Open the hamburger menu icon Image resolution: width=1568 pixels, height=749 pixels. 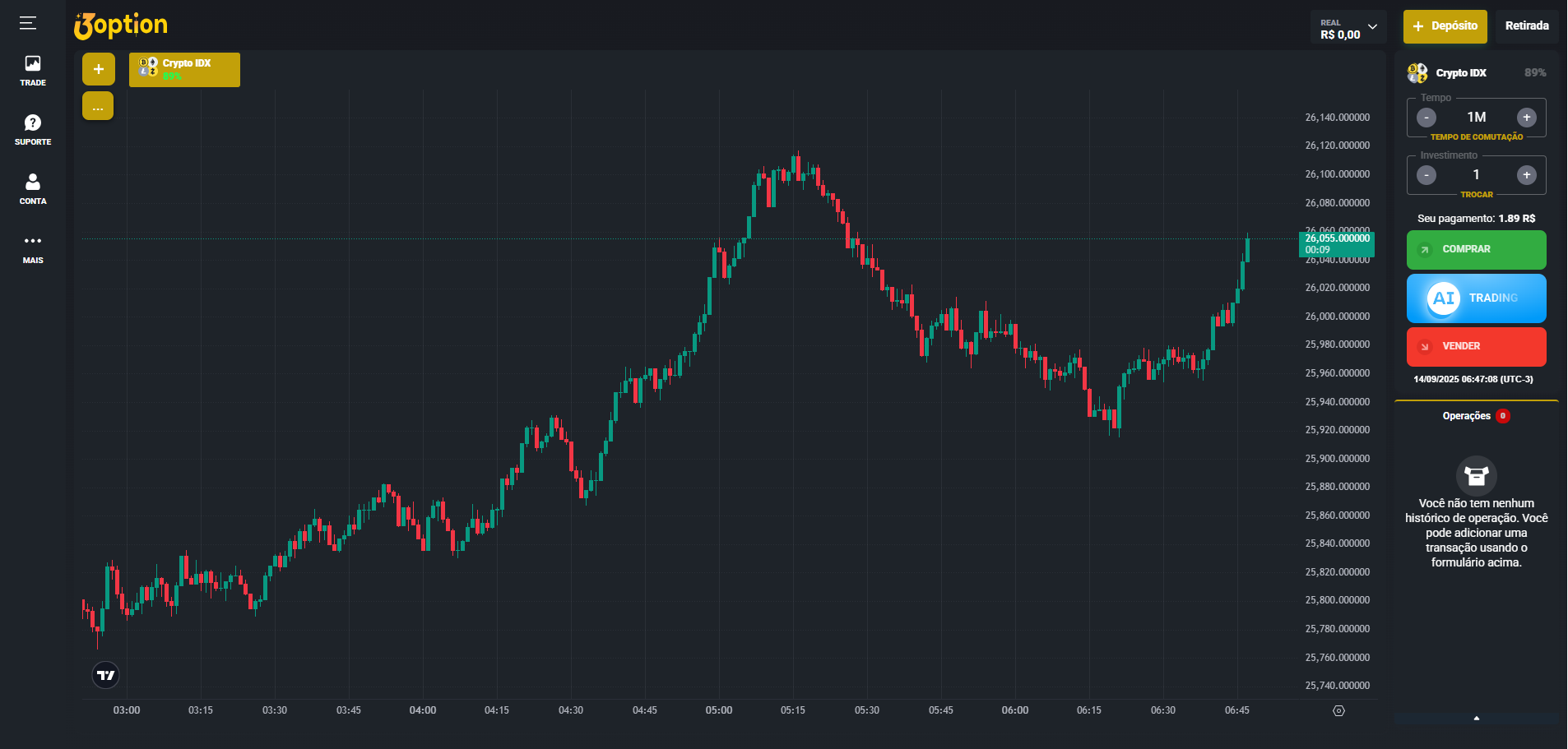pos(28,23)
